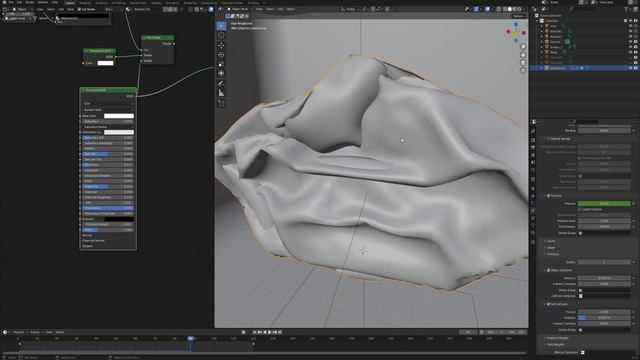Open the outliner filter funnel icon

627,9
